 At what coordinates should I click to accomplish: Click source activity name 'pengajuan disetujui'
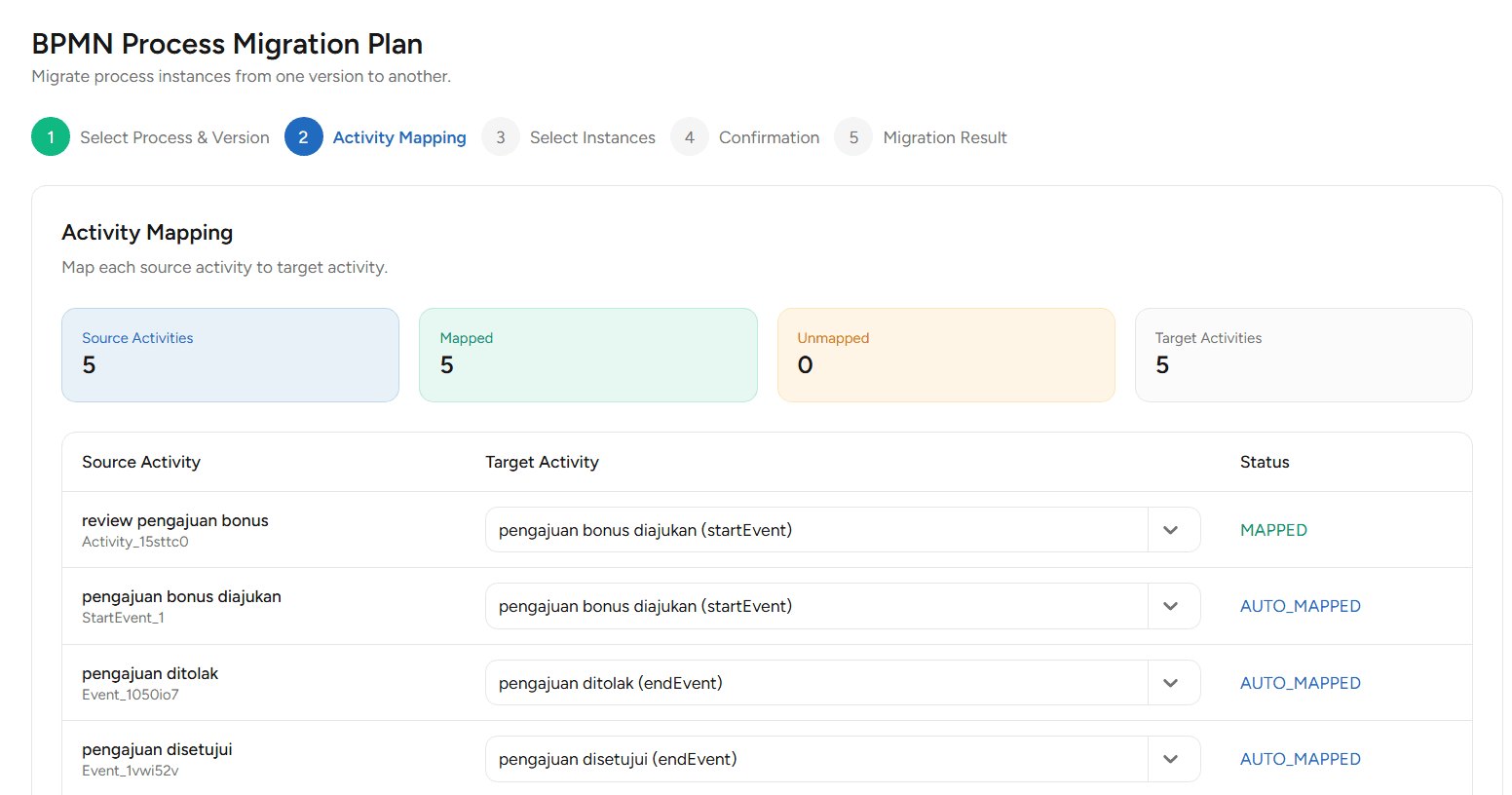click(157, 749)
